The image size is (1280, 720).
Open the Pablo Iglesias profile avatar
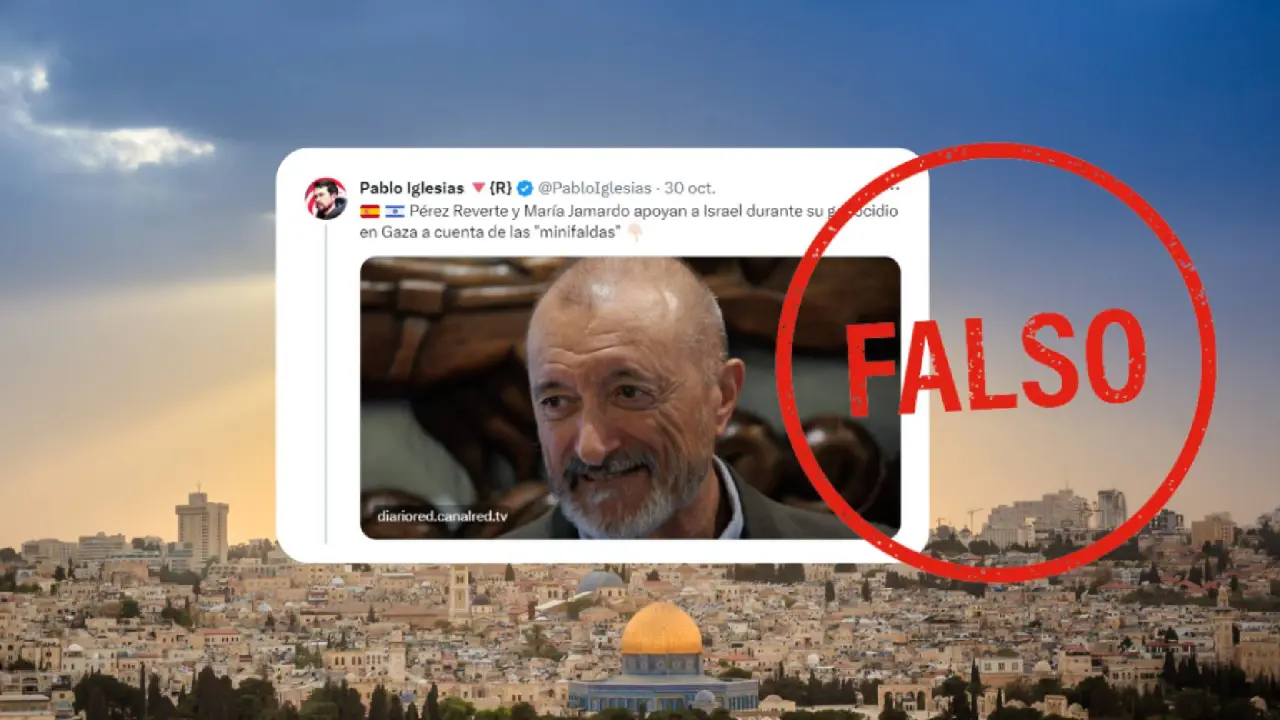(326, 198)
